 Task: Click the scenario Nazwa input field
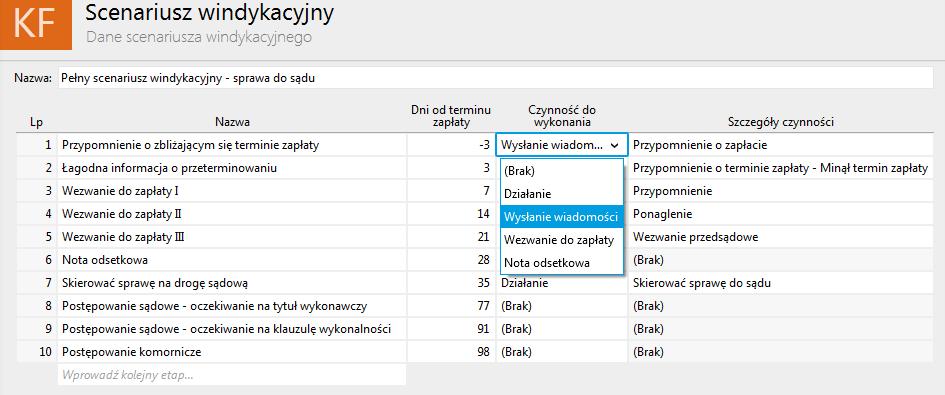pyautogui.click(x=495, y=78)
